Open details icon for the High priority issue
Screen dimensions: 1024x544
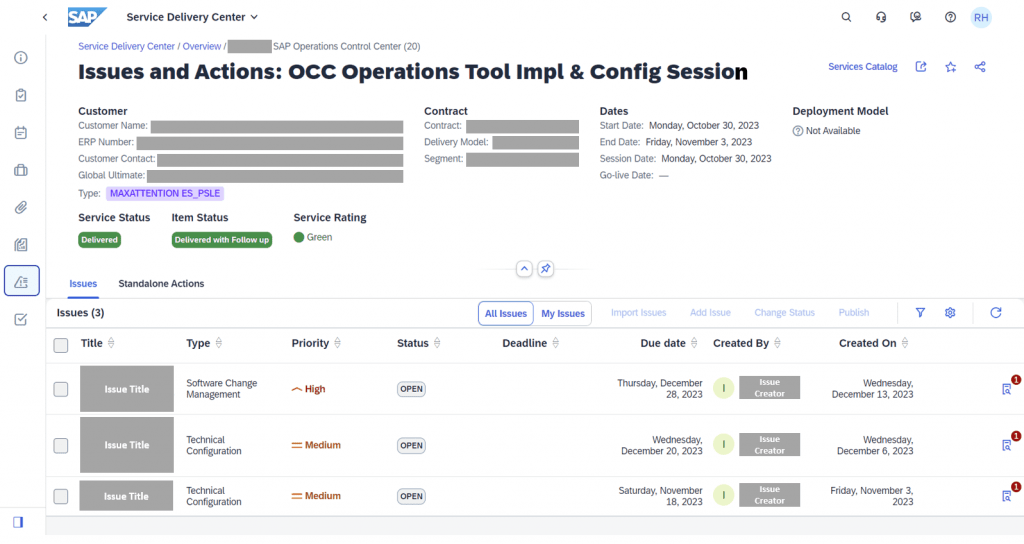coord(1007,389)
